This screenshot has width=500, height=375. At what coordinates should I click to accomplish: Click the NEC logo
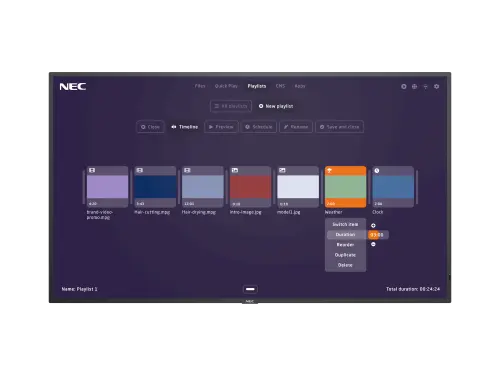tap(73, 87)
